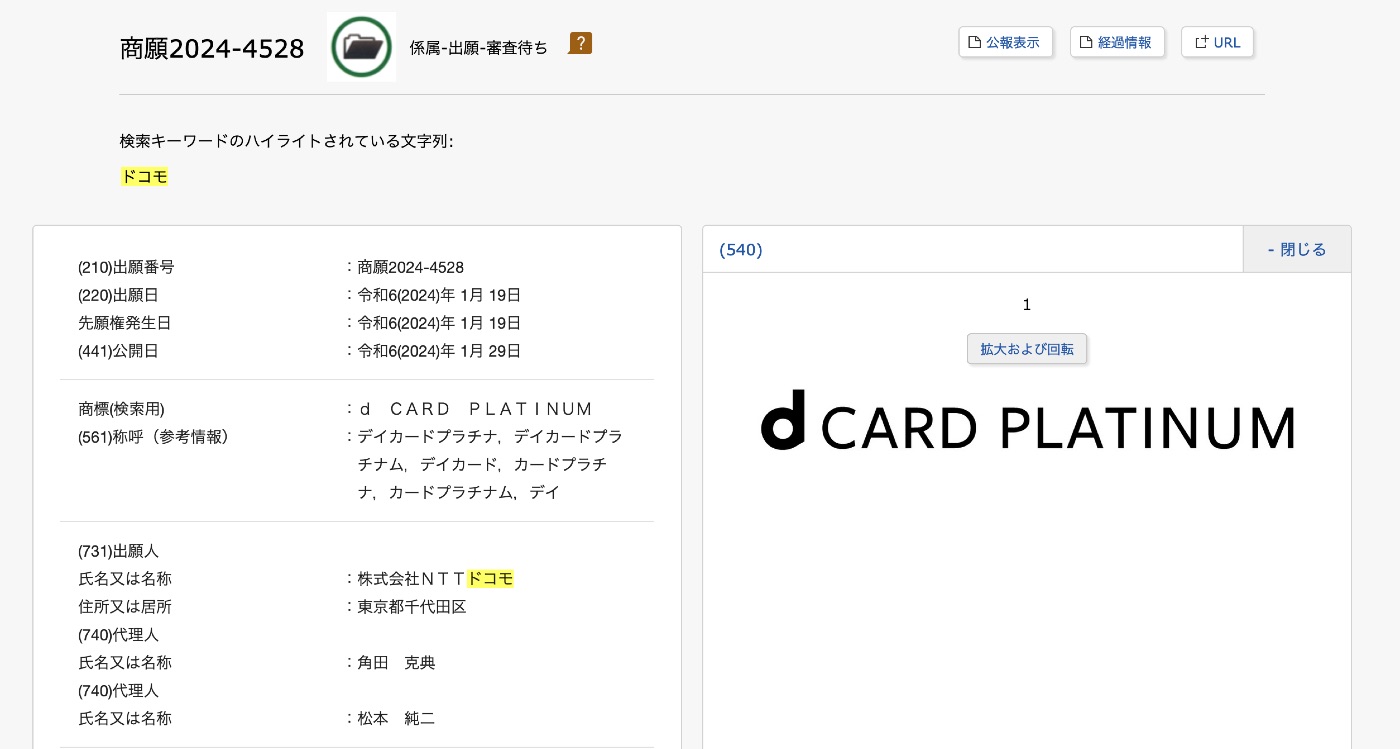Collapse the panel with 閉じる
Screen dimensions: 1400x749
pos(1297,249)
